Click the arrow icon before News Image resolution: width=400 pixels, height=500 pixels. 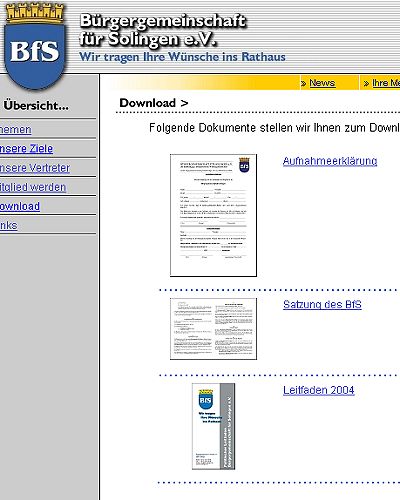[x=304, y=83]
